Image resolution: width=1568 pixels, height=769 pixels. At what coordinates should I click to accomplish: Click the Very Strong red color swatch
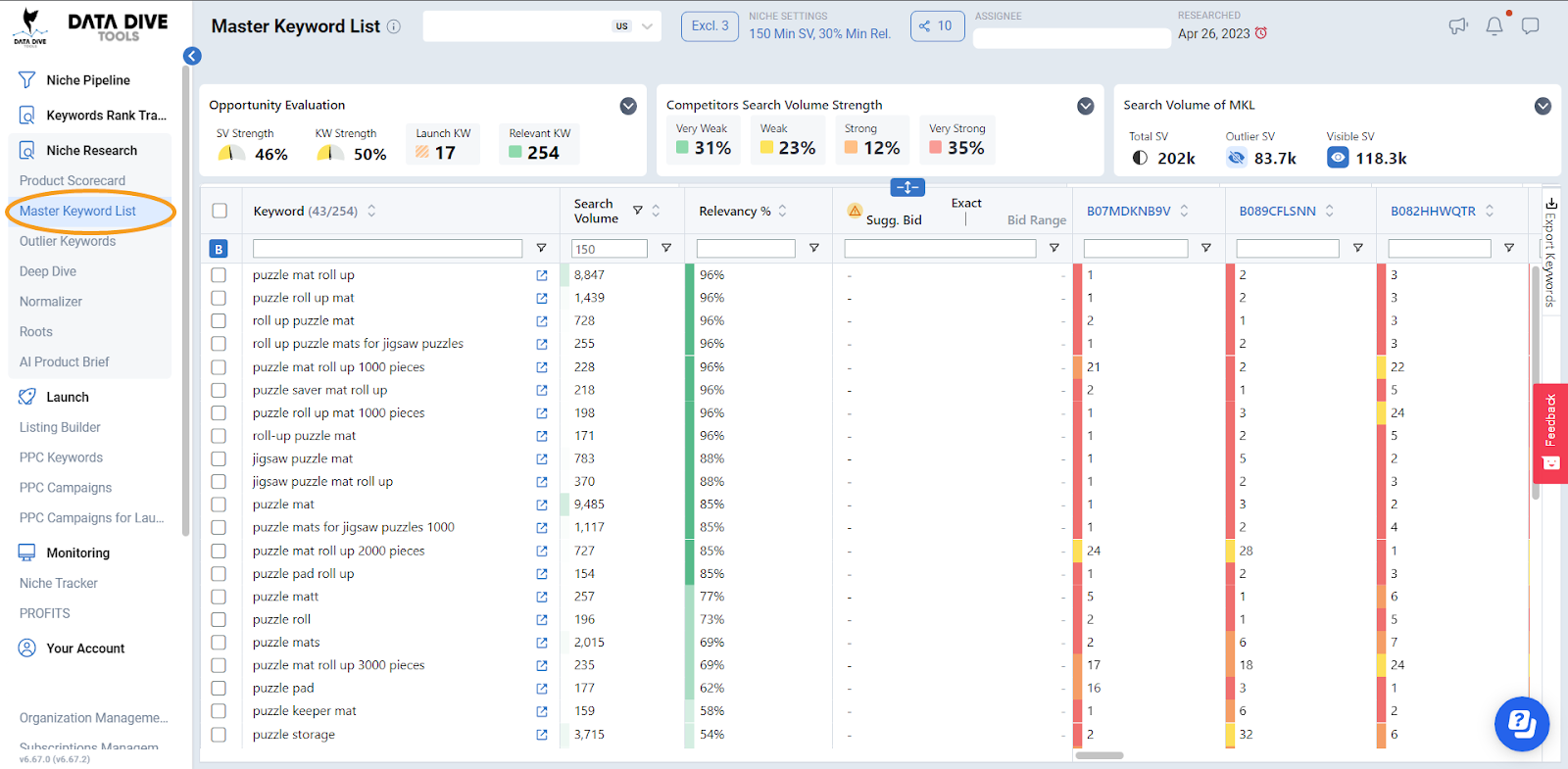coord(936,148)
